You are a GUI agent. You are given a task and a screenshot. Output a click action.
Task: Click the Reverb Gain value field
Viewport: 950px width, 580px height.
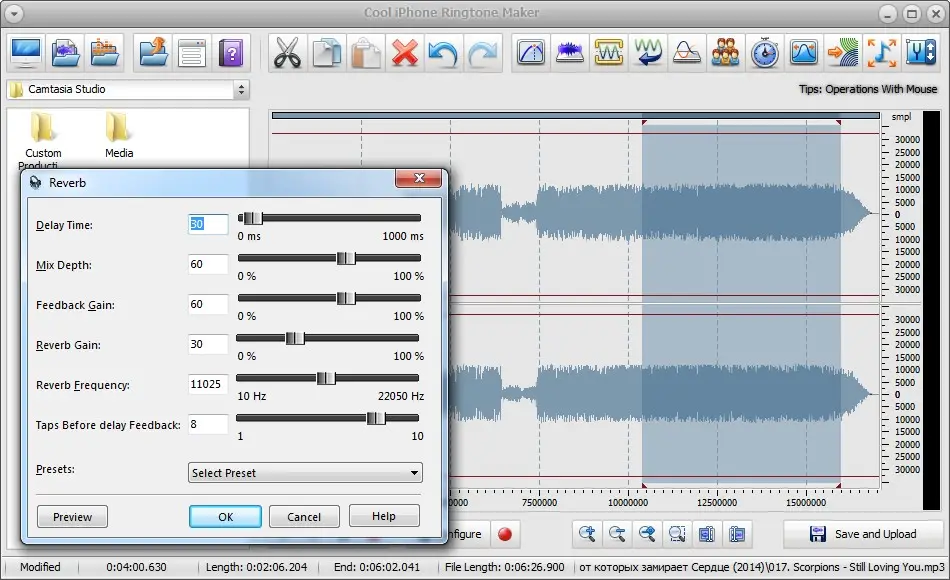point(208,344)
